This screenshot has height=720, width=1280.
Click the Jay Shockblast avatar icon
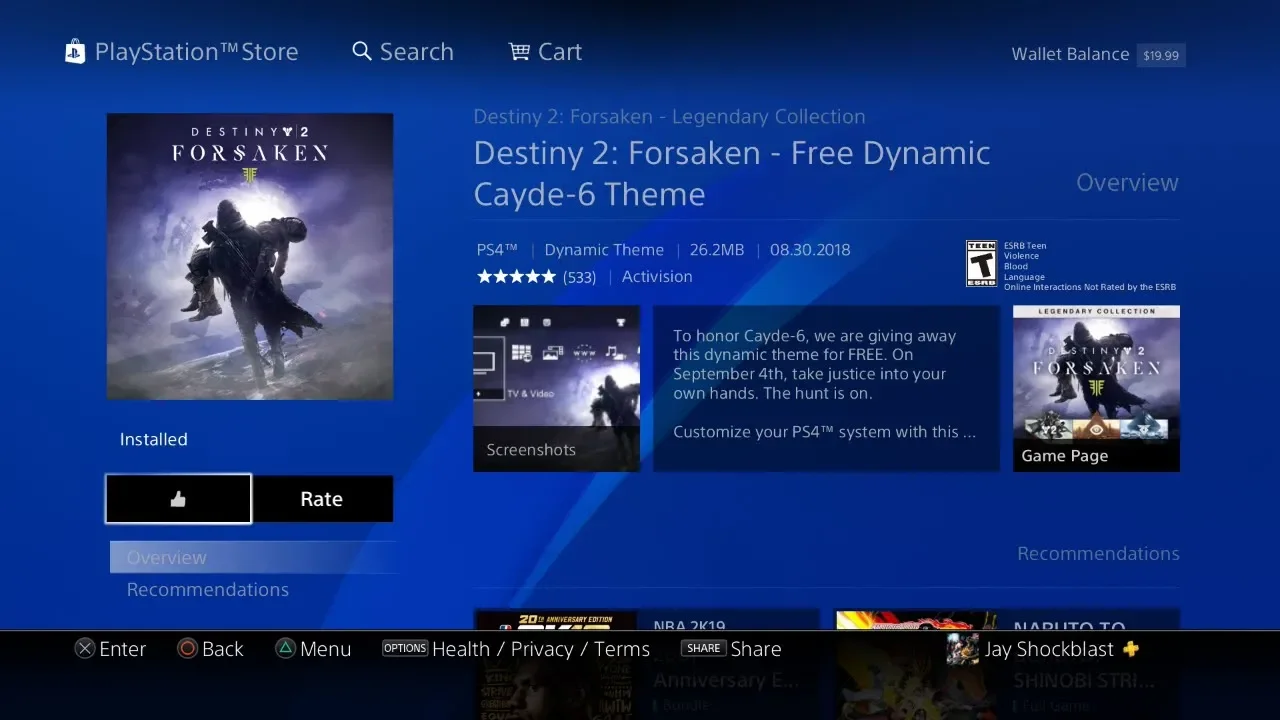(962, 649)
